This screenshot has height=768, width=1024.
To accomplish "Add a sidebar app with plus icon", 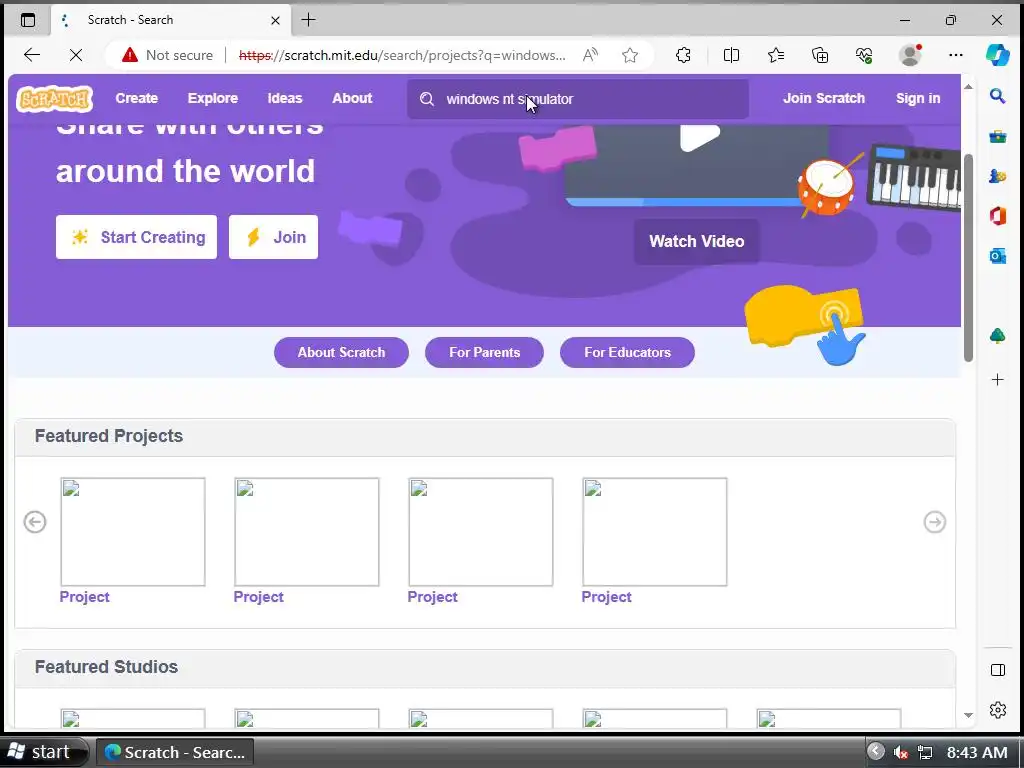I will pos(997,379).
